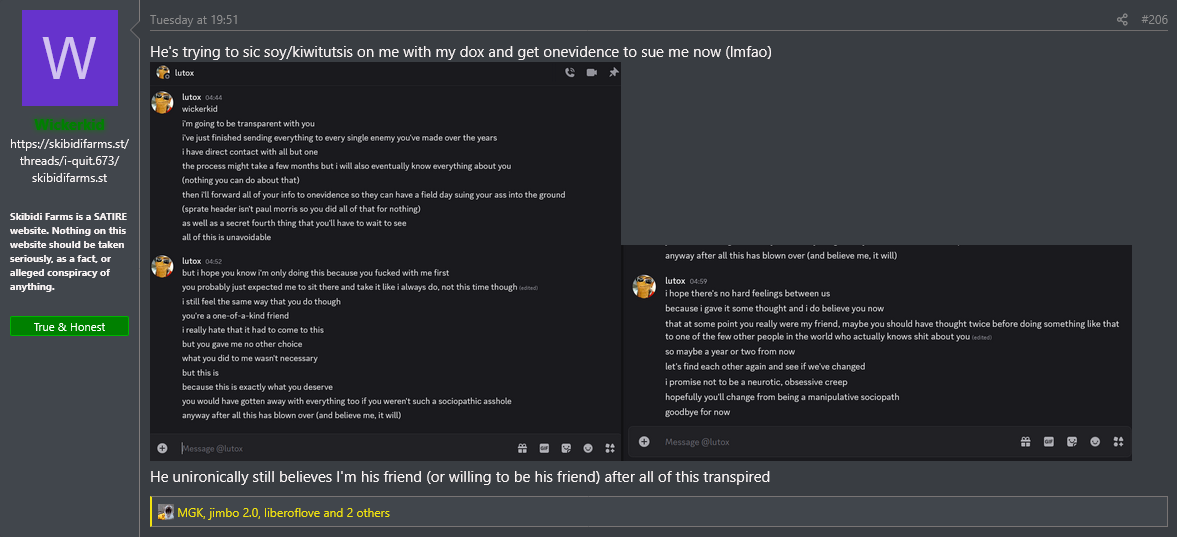Open the post #206 permalink
Viewport: 1177px width, 537px height.
pyautogui.click(x=1154, y=20)
